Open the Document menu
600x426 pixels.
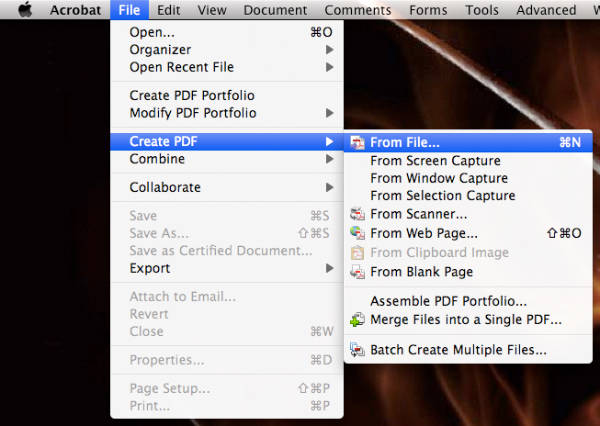point(276,10)
